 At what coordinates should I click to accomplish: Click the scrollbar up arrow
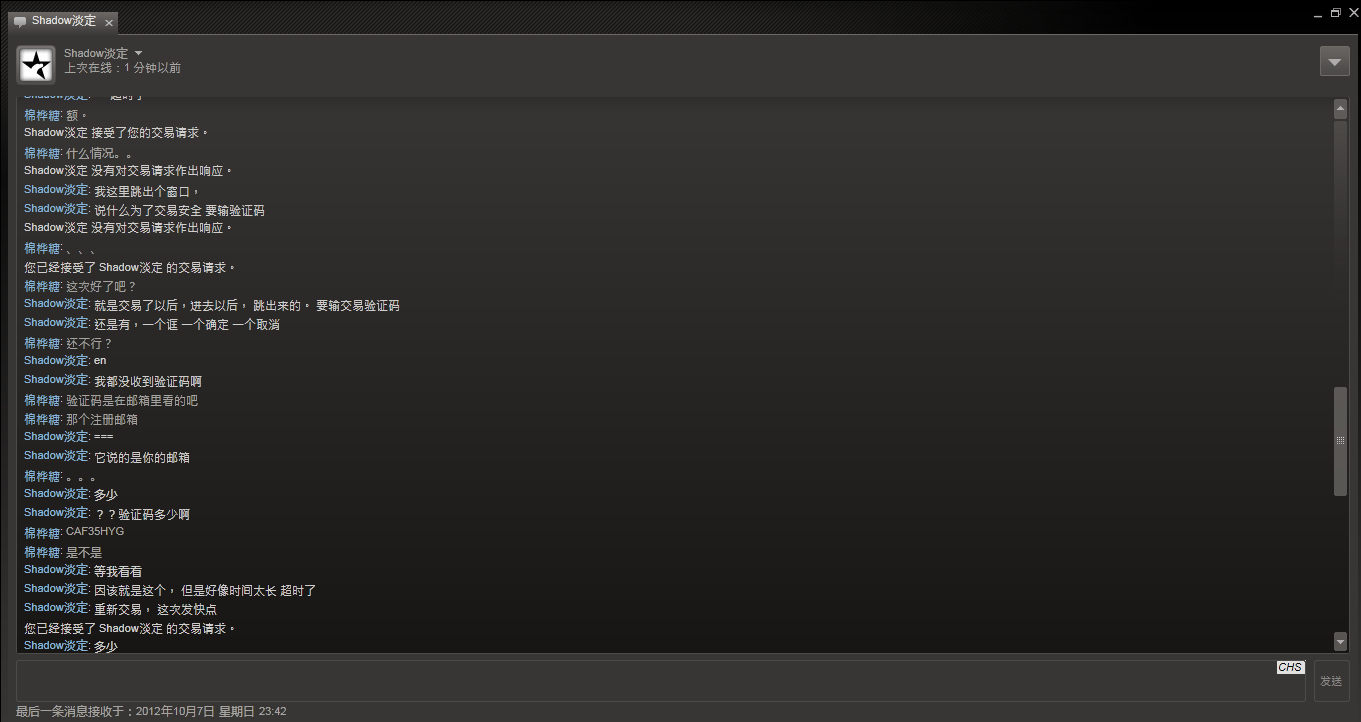1340,108
